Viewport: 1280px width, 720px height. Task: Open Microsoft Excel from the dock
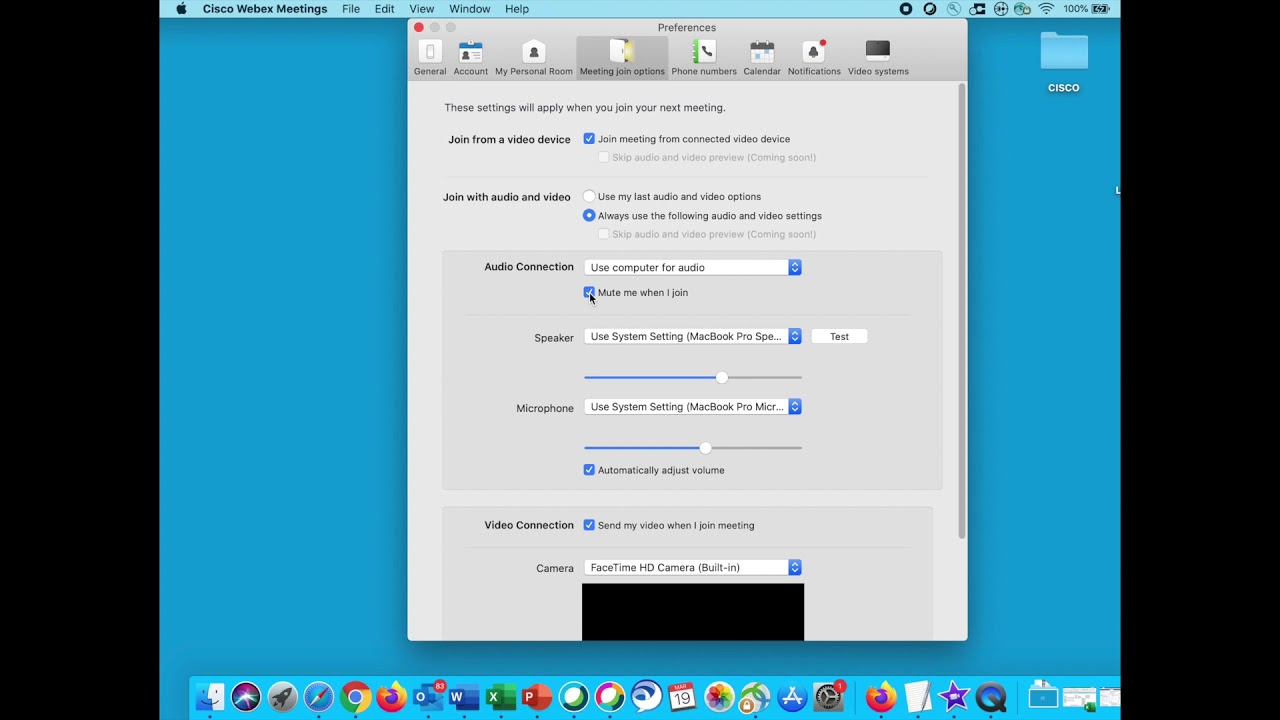pyautogui.click(x=500, y=697)
